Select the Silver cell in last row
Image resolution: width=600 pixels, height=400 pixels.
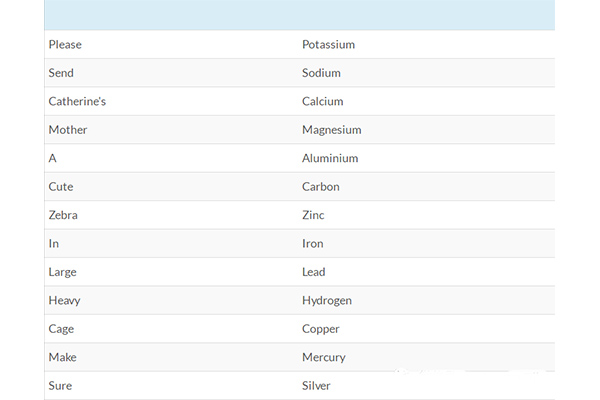tap(316, 385)
